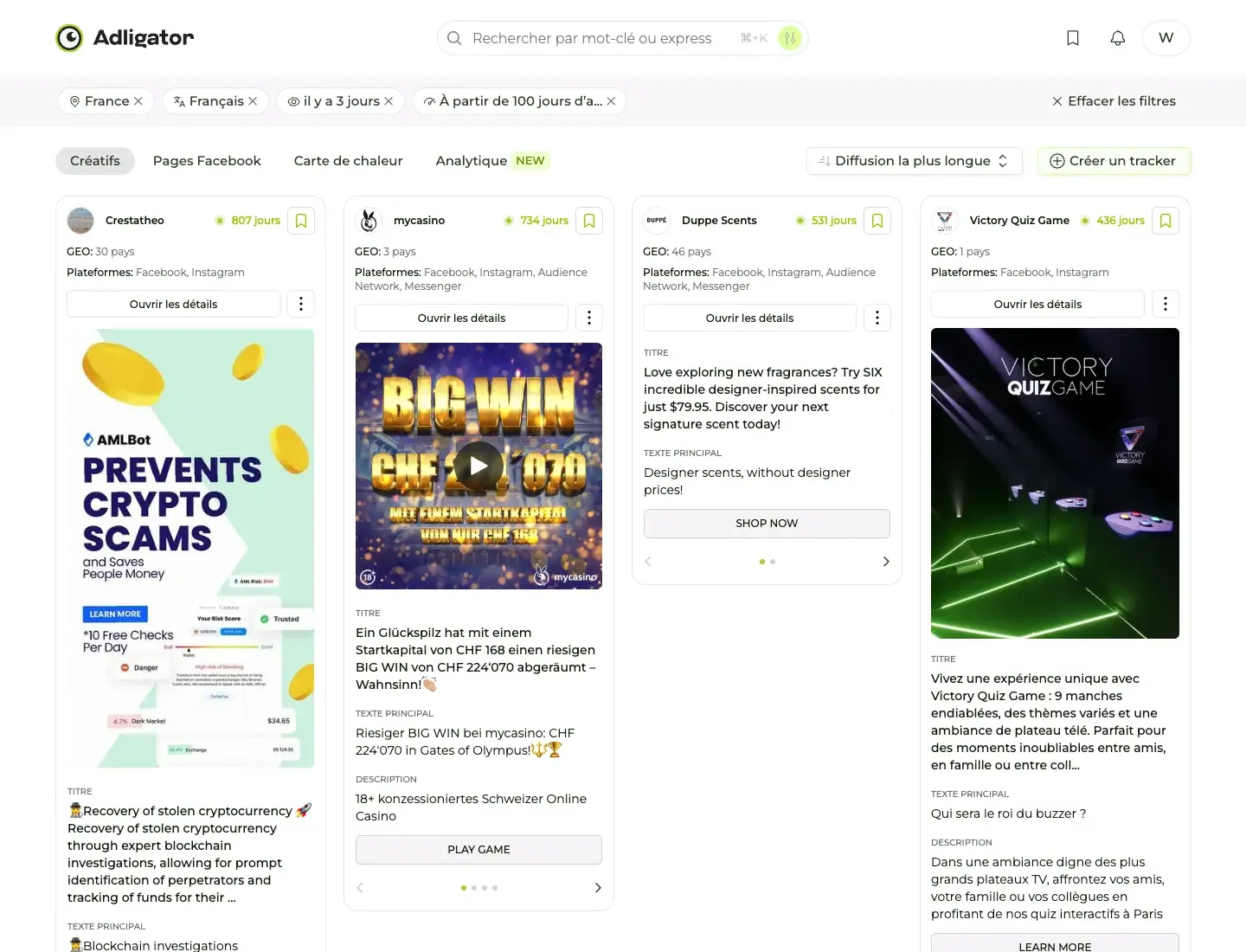This screenshot has width=1246, height=952.
Task: Click the search magnifier icon
Action: tap(454, 38)
